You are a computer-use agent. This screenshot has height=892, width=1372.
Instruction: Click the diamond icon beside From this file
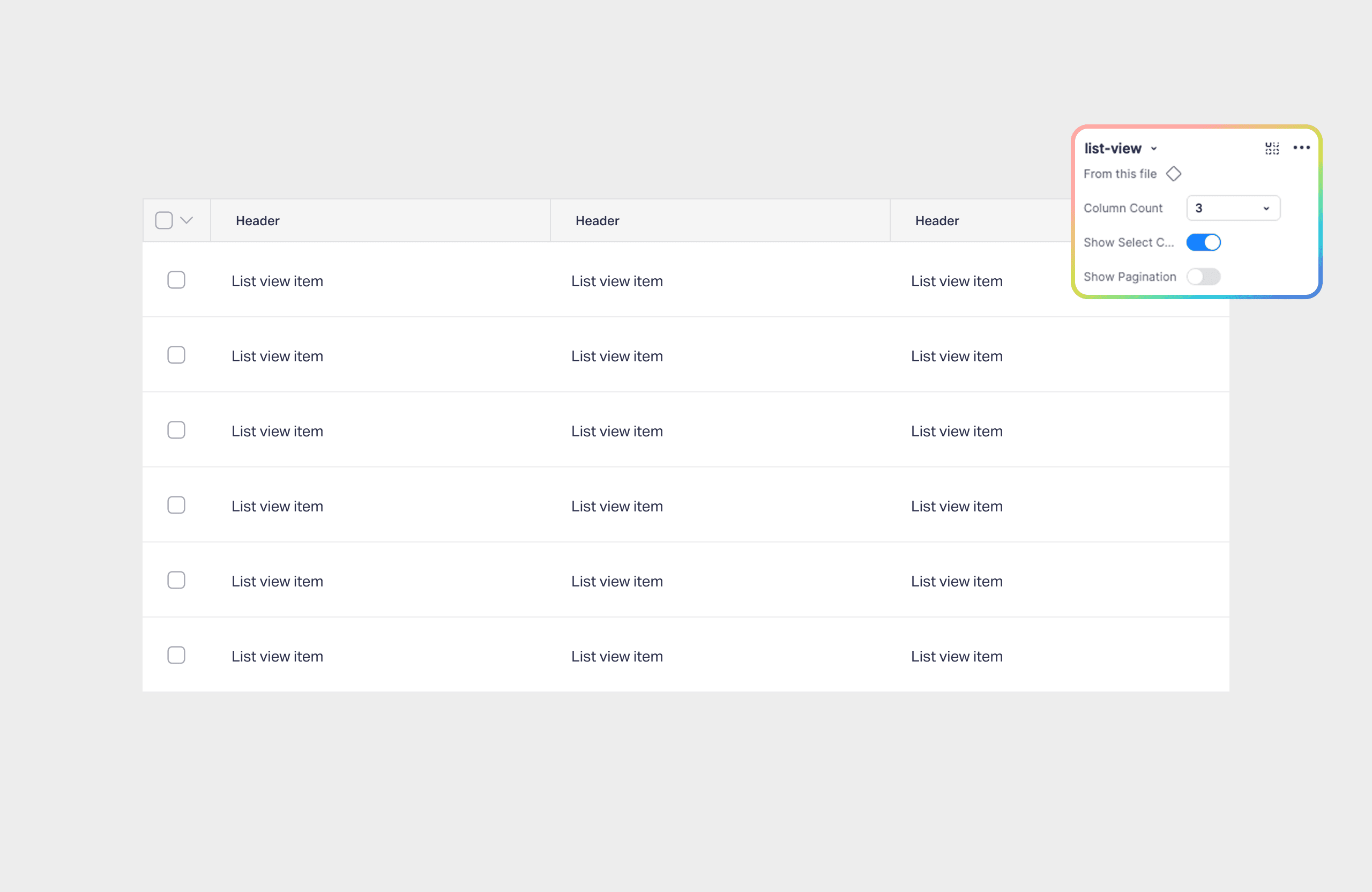point(1173,174)
